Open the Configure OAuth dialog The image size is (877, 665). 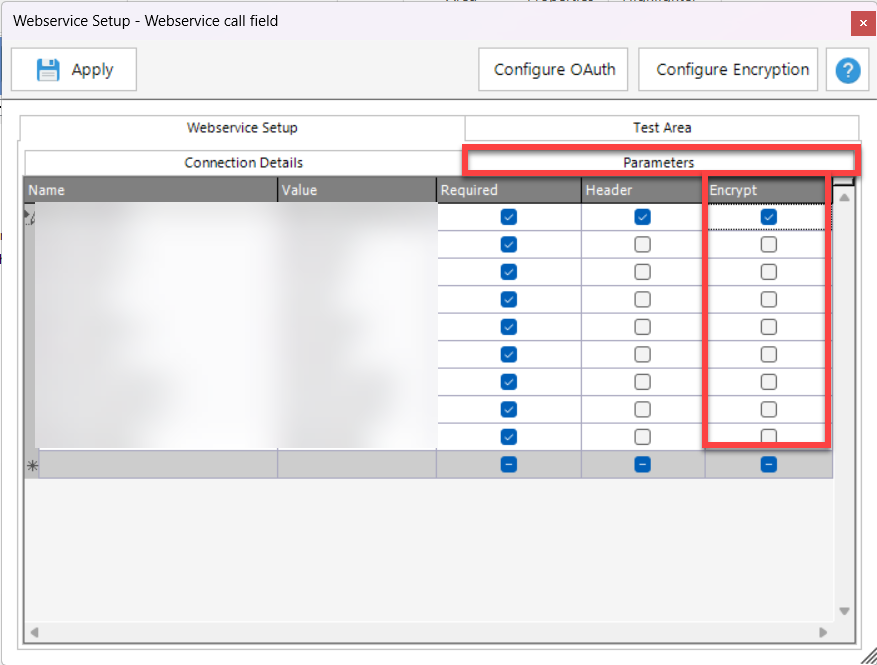click(554, 70)
